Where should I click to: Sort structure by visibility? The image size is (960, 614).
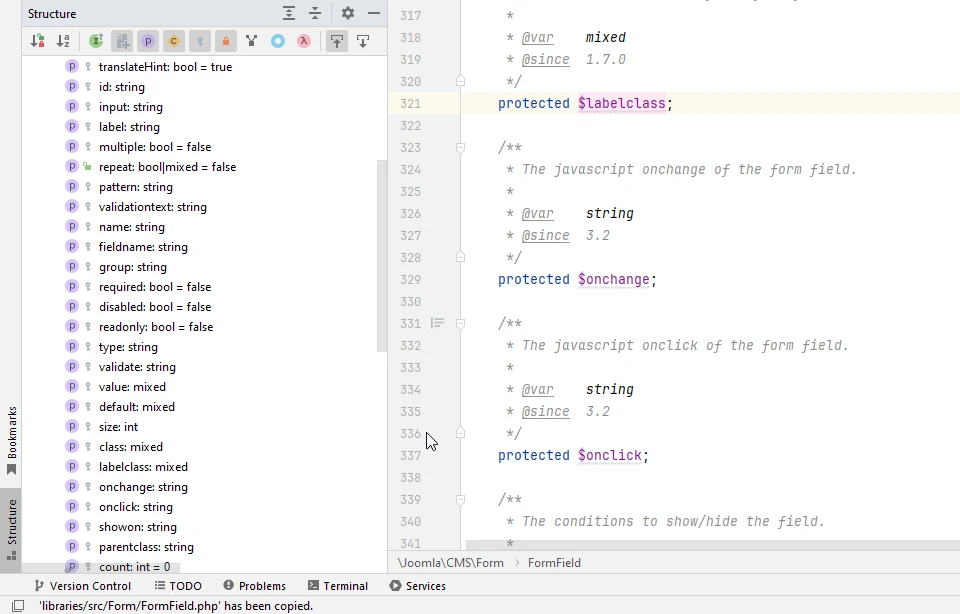(37, 41)
